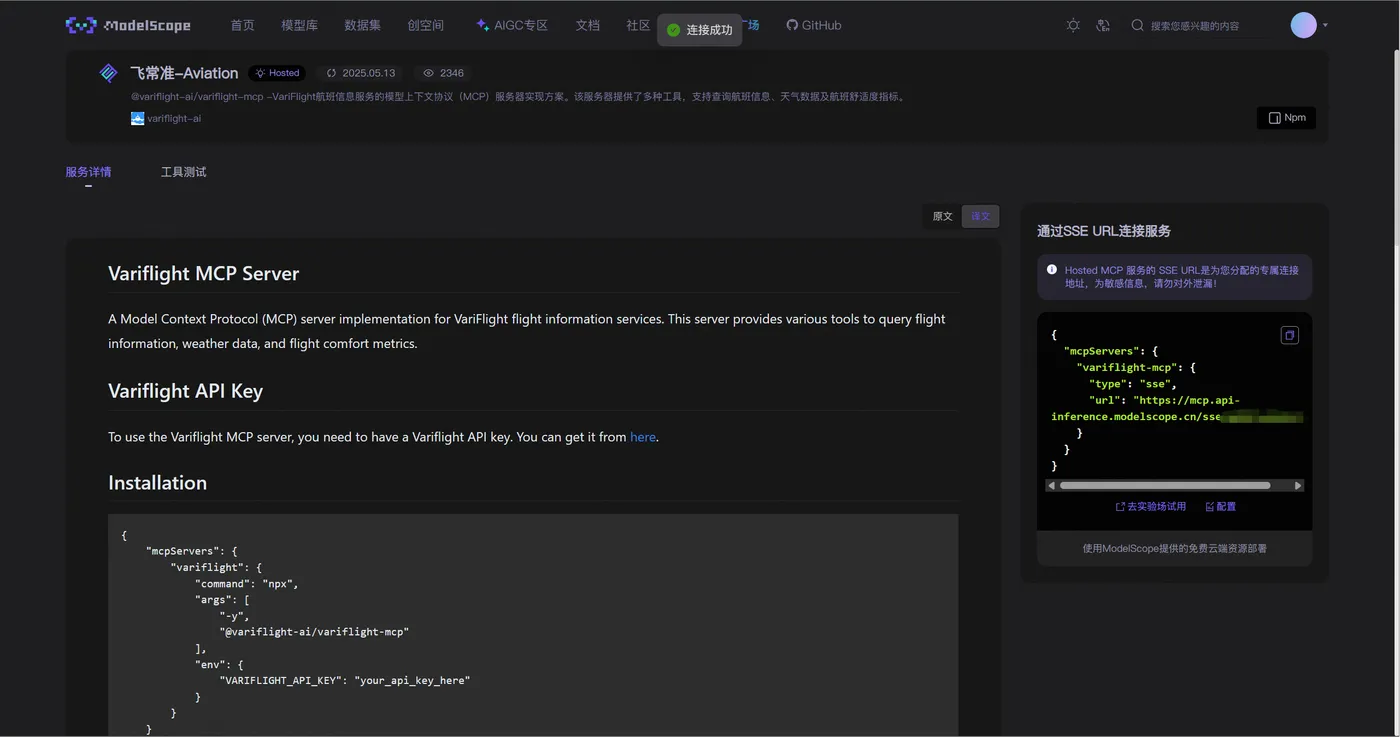Click the left arrow of the code scrollbar
The height and width of the screenshot is (737, 1400).
pos(1052,486)
